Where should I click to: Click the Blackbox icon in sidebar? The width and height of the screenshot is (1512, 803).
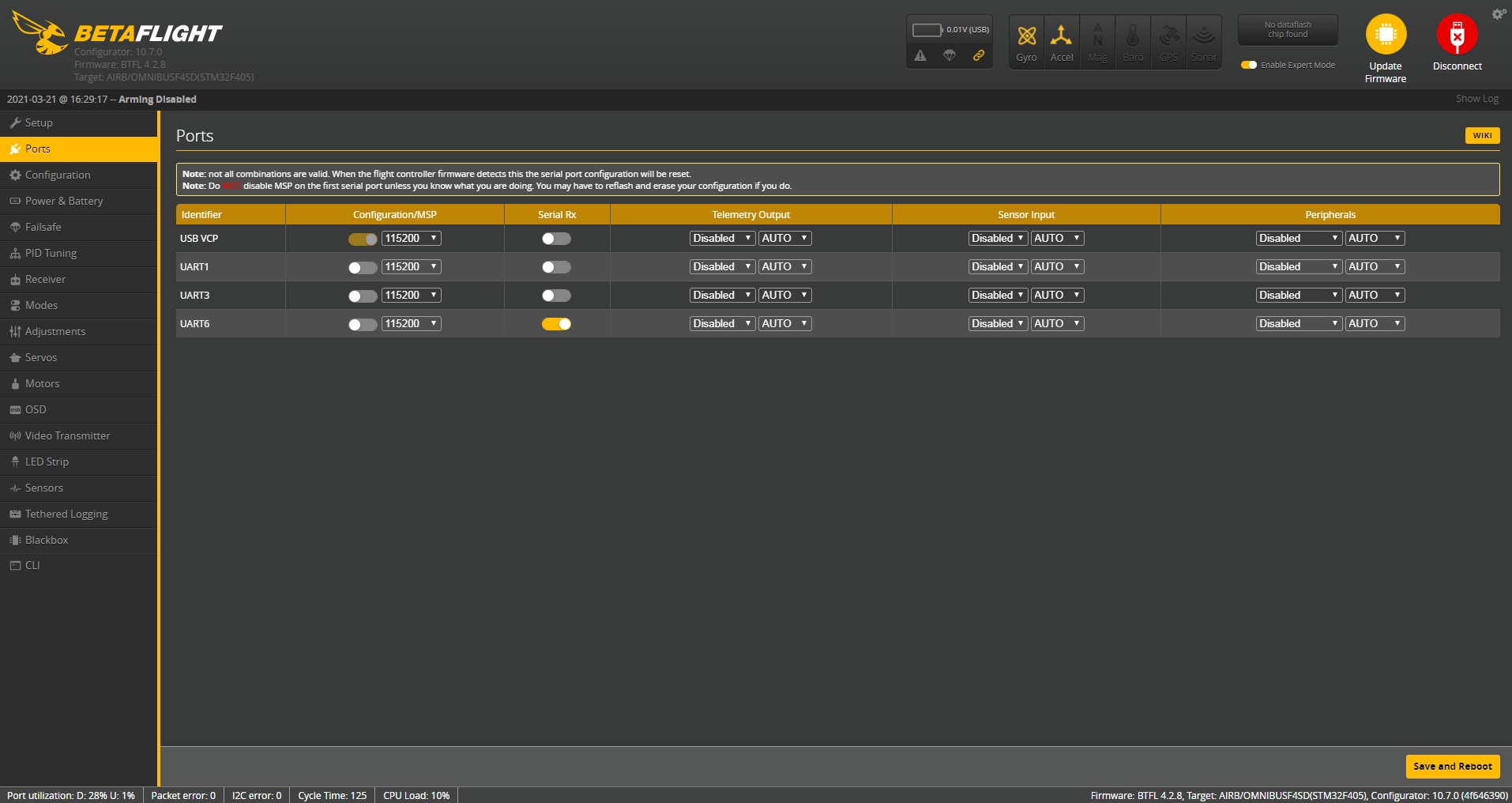click(x=15, y=540)
